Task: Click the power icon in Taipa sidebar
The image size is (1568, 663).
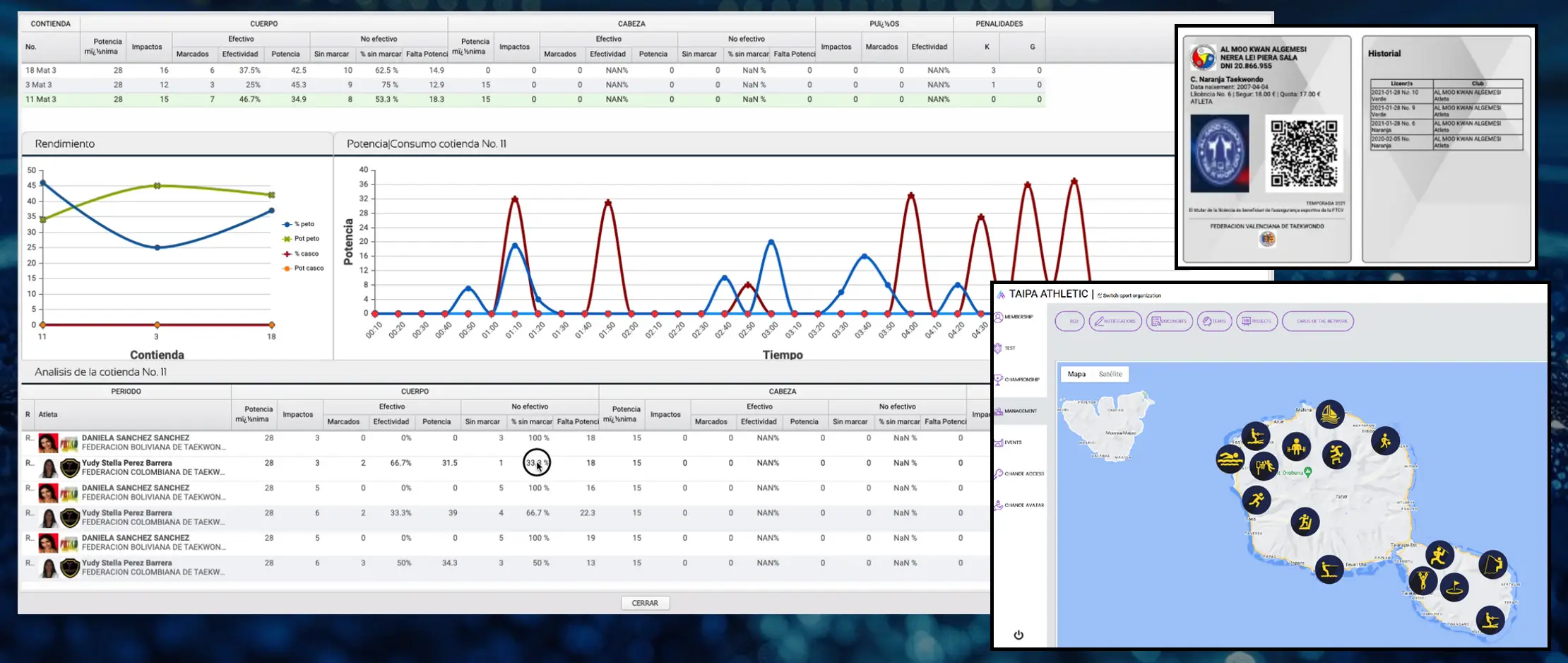Action: pos(1018,635)
